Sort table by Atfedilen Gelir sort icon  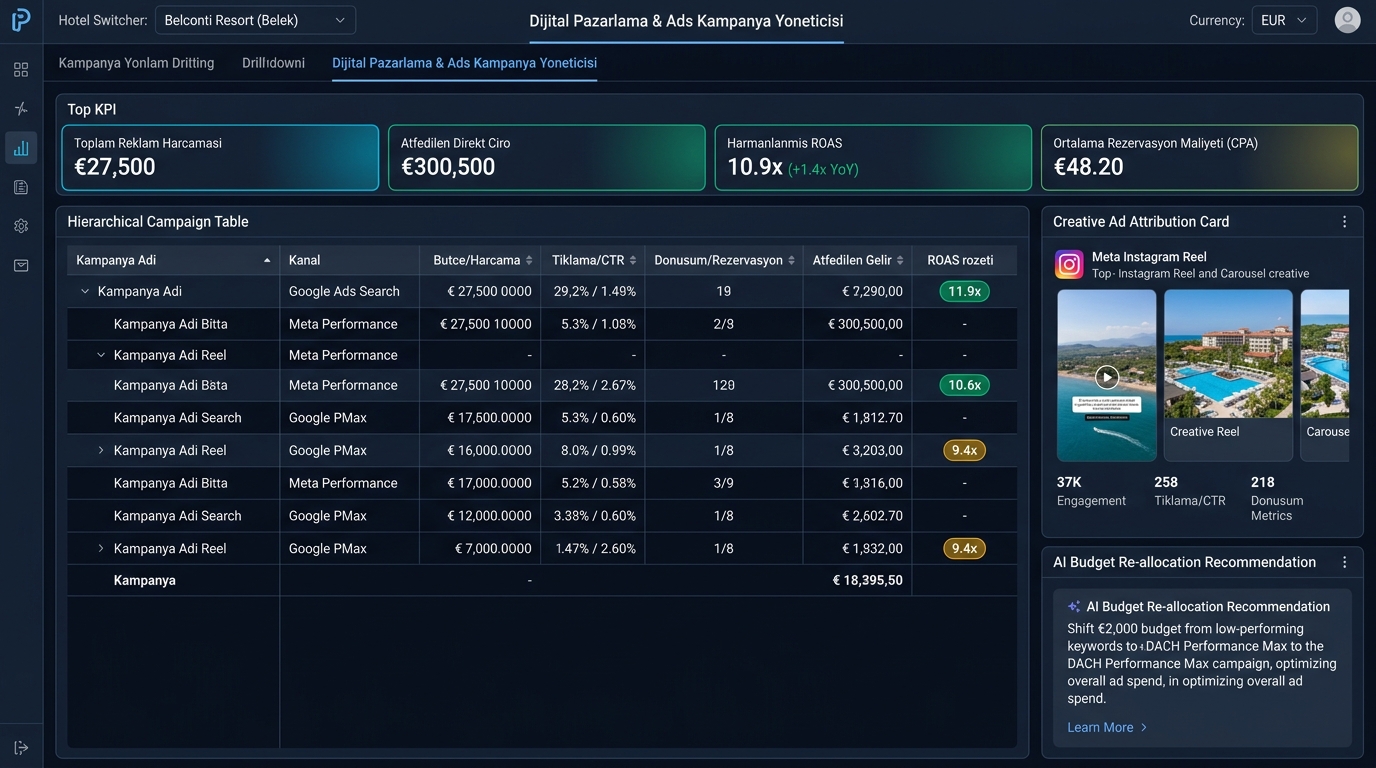pos(900,261)
